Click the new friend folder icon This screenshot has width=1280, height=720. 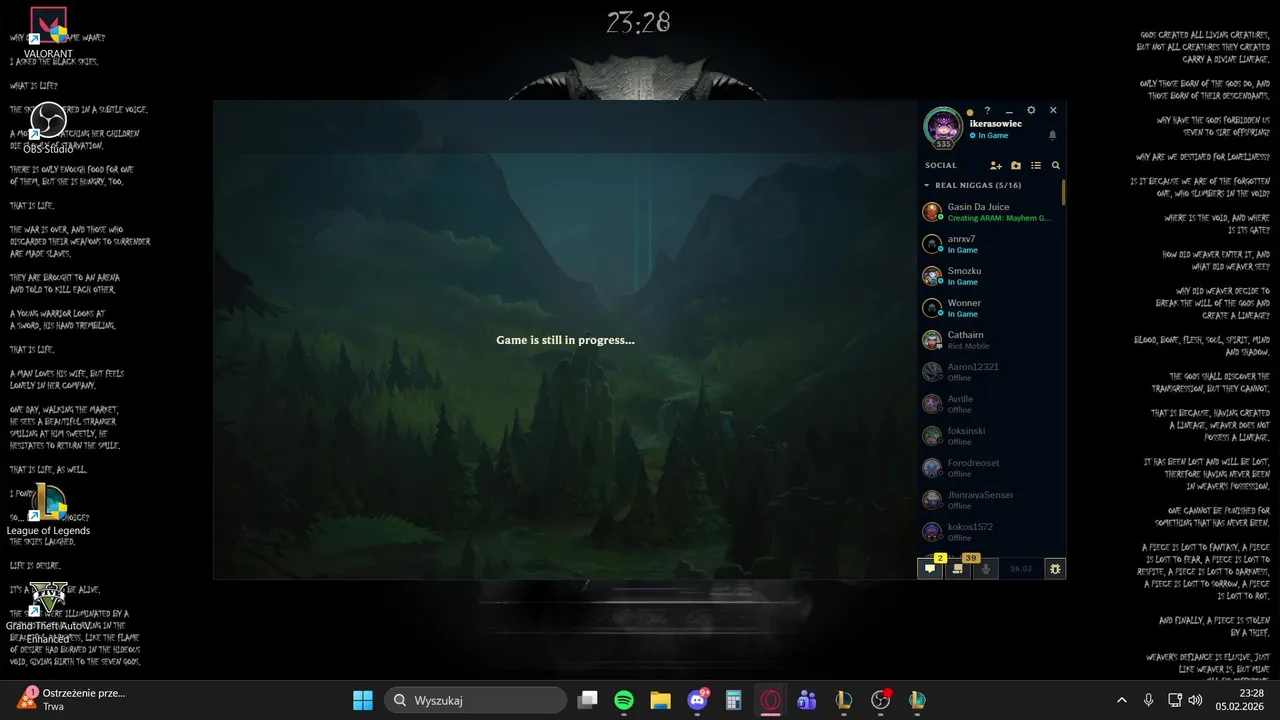1016,165
